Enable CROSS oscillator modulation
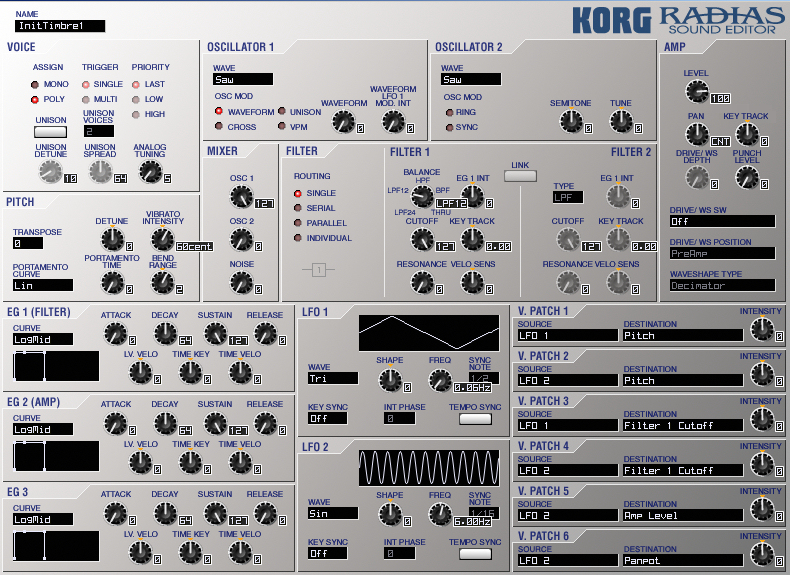Image resolution: width=790 pixels, height=575 pixels. tap(219, 126)
